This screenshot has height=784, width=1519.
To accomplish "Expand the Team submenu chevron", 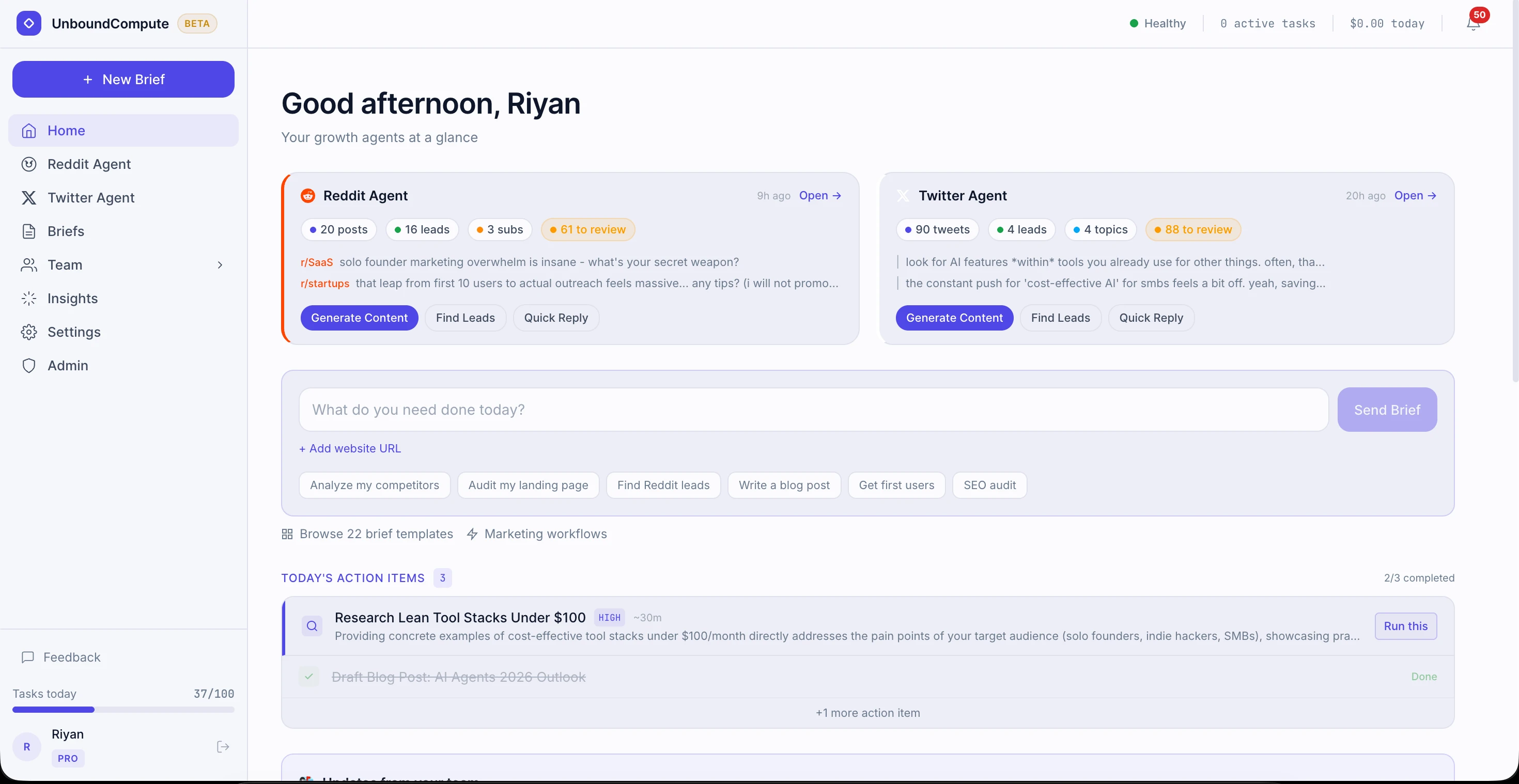I will [x=220, y=265].
